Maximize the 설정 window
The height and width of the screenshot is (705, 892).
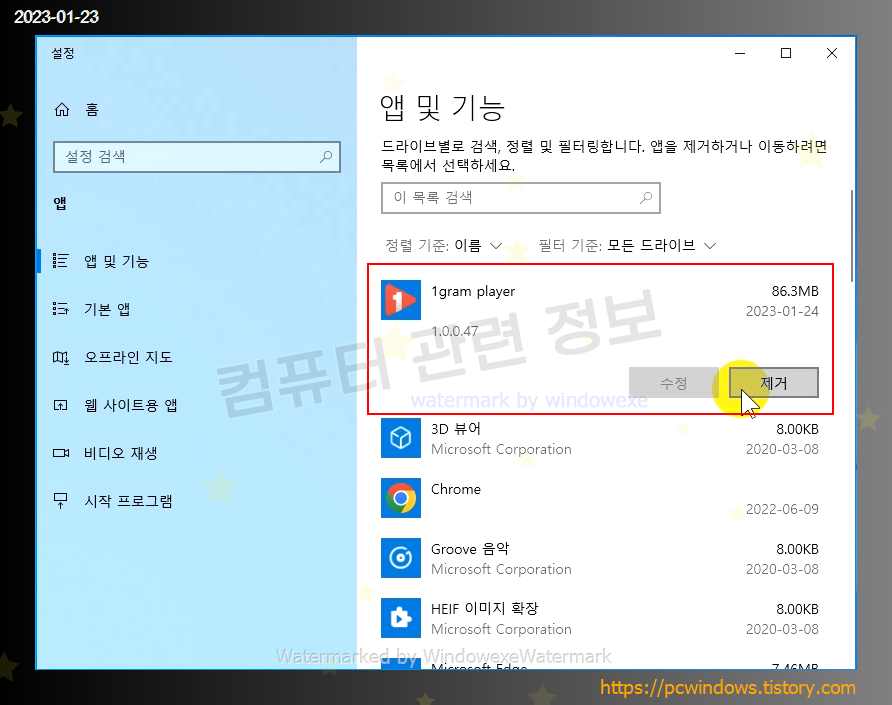point(786,53)
